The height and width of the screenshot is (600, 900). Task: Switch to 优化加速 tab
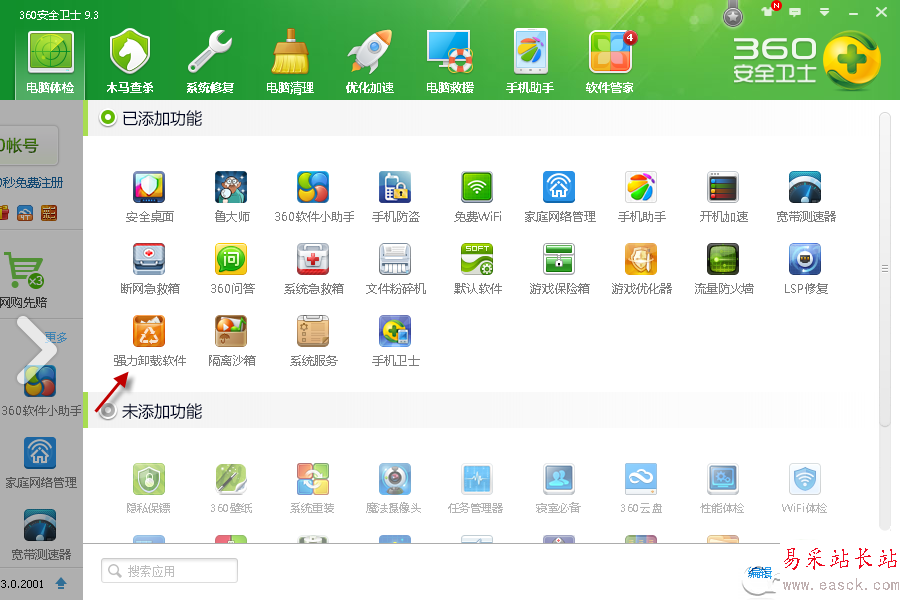[370, 63]
